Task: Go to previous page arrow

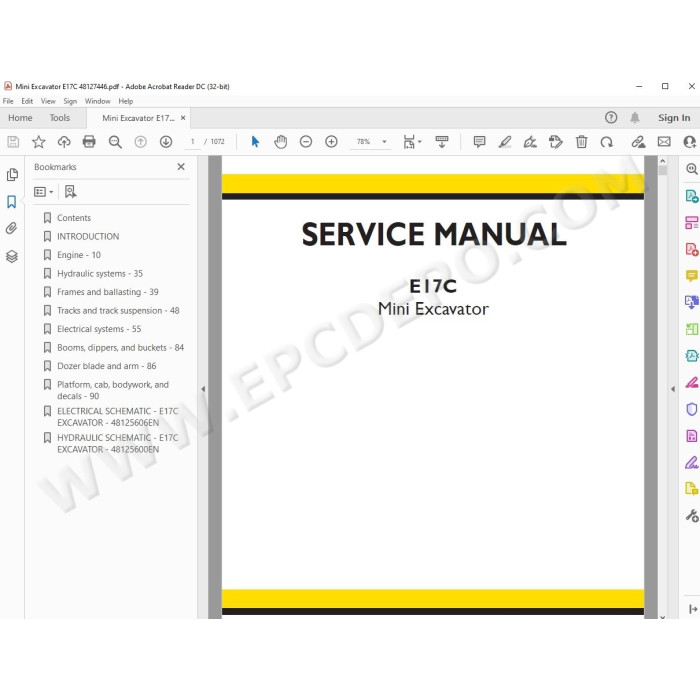Action: pyautogui.click(x=141, y=142)
